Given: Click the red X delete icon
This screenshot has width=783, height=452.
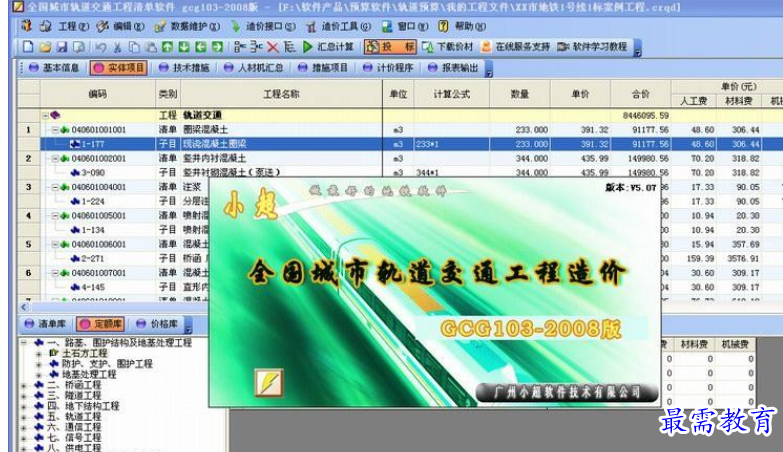Looking at the screenshot, I should [273, 47].
